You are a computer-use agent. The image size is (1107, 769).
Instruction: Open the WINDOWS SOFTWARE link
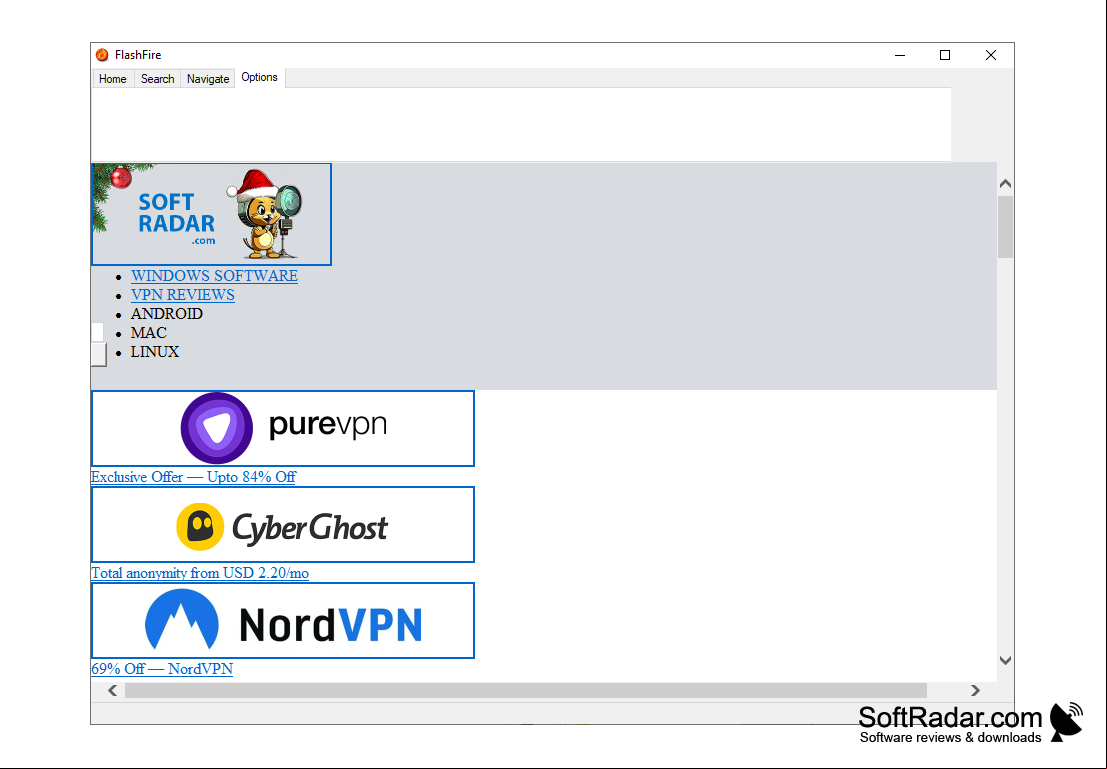click(214, 276)
